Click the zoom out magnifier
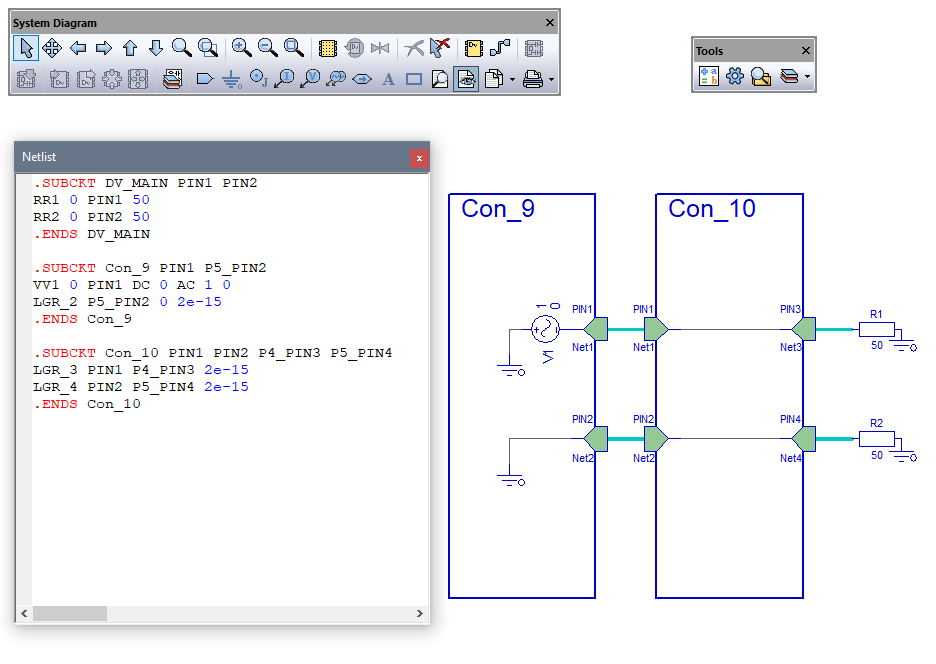Screen dimensions: 936x664 (x=267, y=47)
